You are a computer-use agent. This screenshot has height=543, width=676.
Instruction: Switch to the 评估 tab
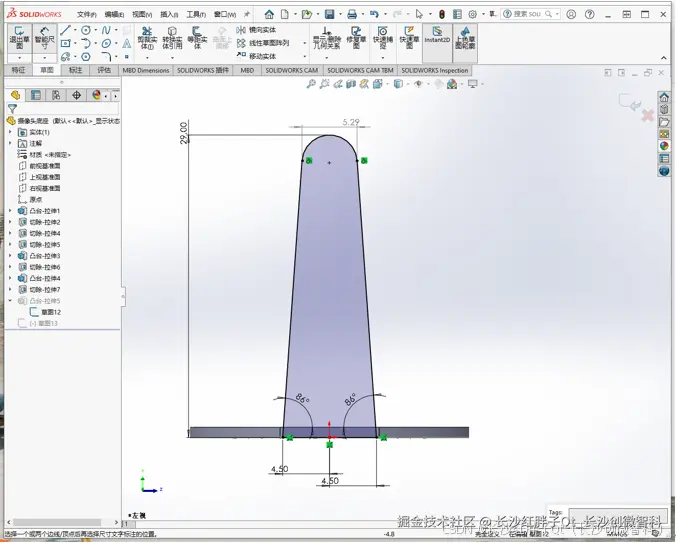[104, 70]
